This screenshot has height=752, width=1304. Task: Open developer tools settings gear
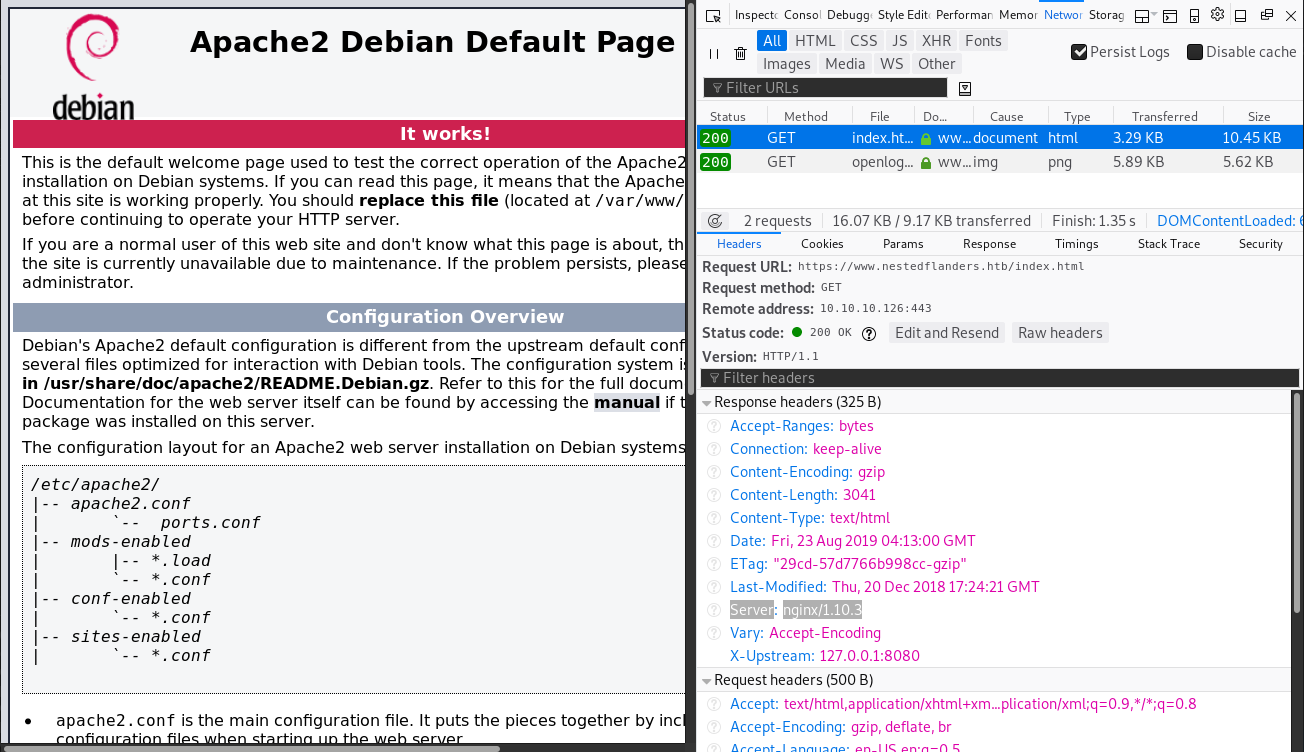[x=1217, y=14]
